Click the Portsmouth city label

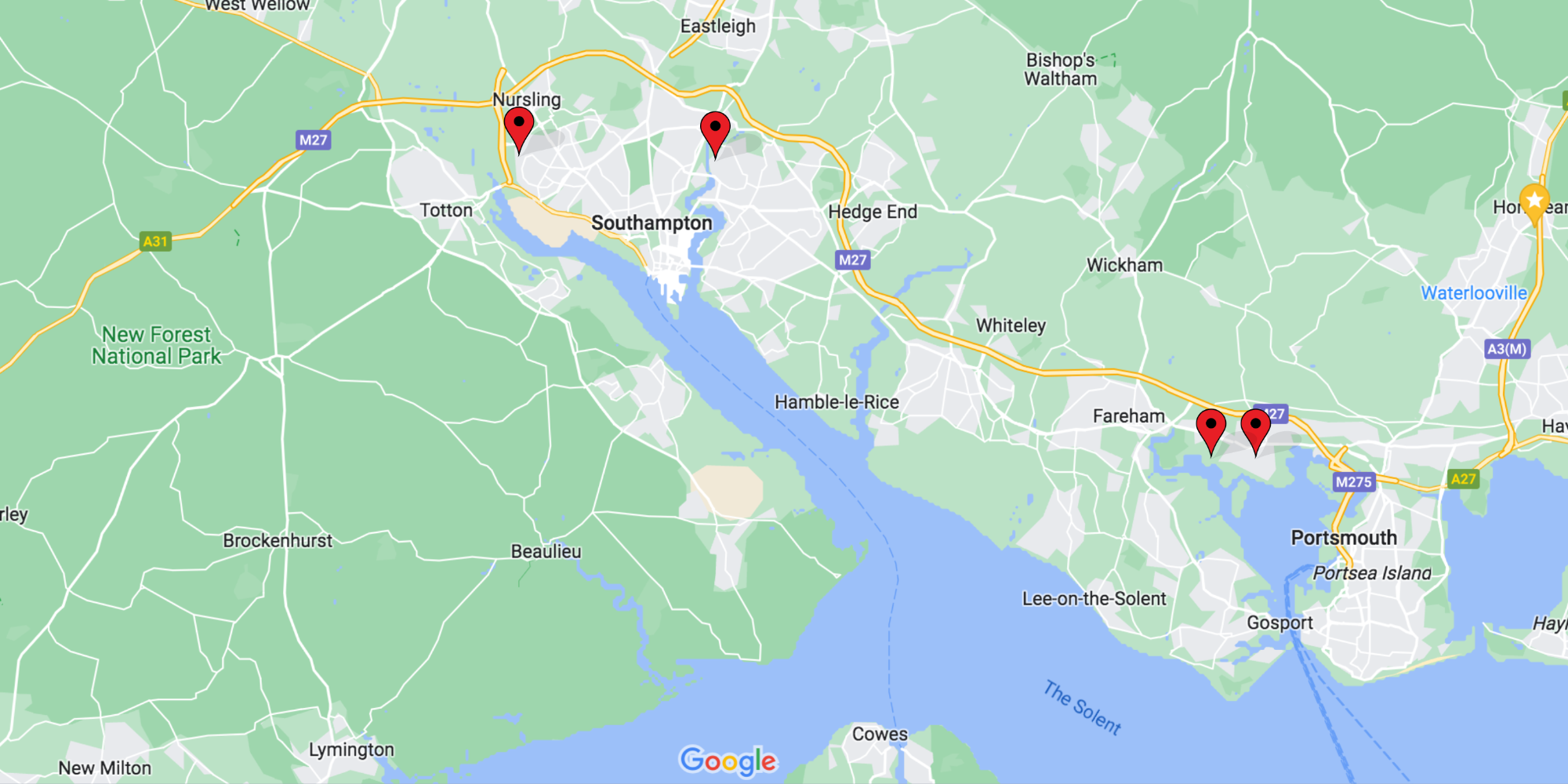click(x=1344, y=538)
